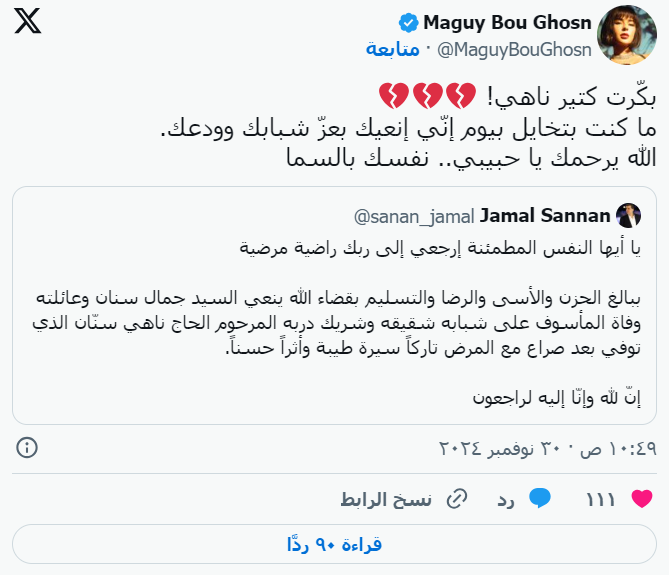669x575 pixels.
Task: Click the blue verified badge
Action: coord(408,22)
